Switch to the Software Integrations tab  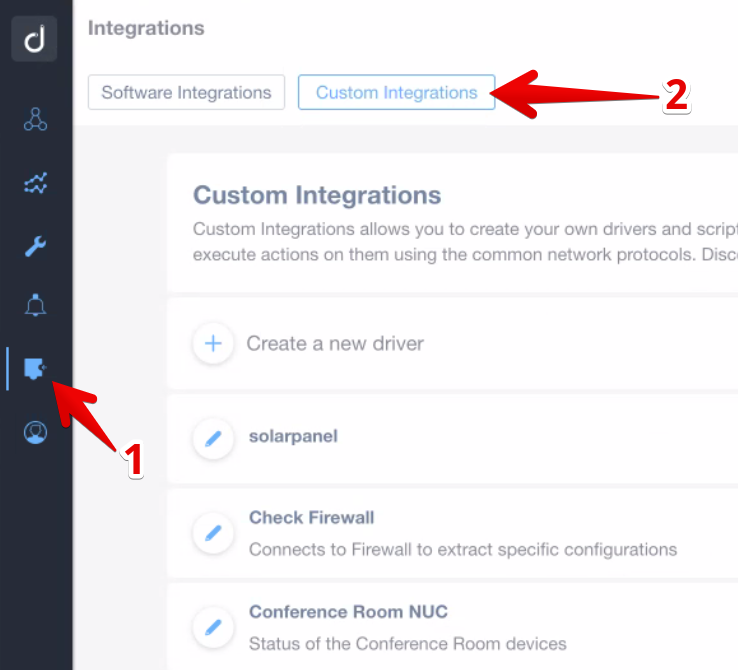pos(186,92)
